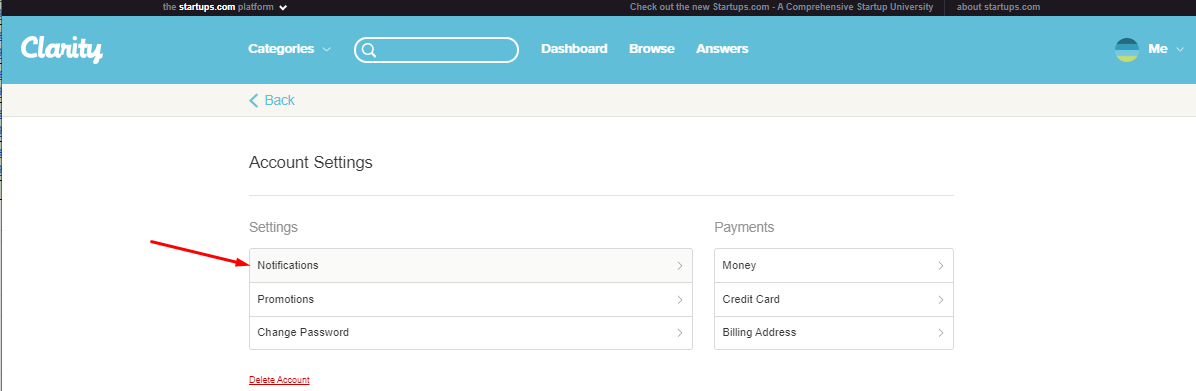This screenshot has height=391, width=1196.
Task: Click the chevron on the Change Password row
Action: click(x=680, y=333)
